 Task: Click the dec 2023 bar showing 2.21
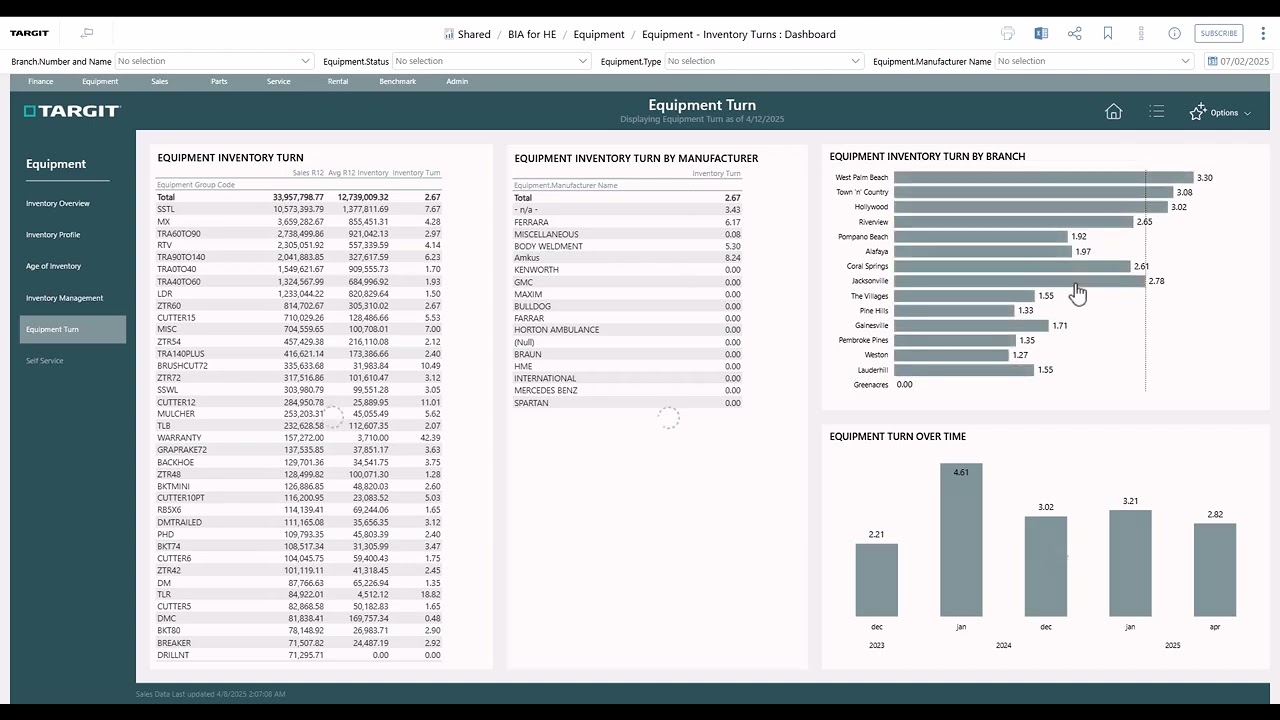pyautogui.click(x=876, y=580)
